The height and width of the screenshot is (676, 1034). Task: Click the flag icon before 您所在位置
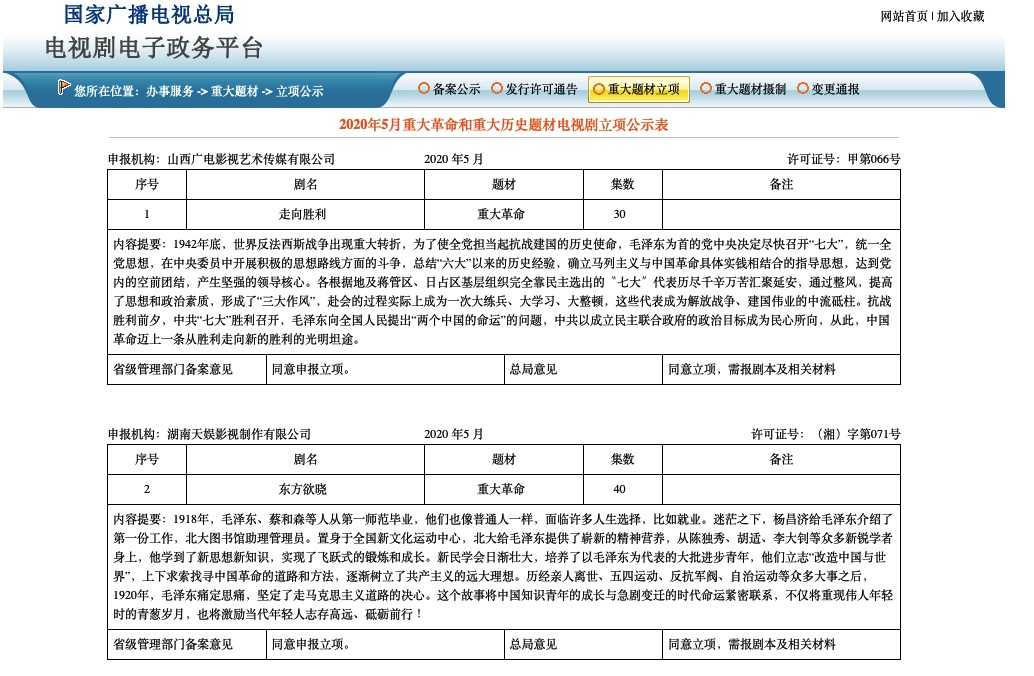[x=65, y=88]
